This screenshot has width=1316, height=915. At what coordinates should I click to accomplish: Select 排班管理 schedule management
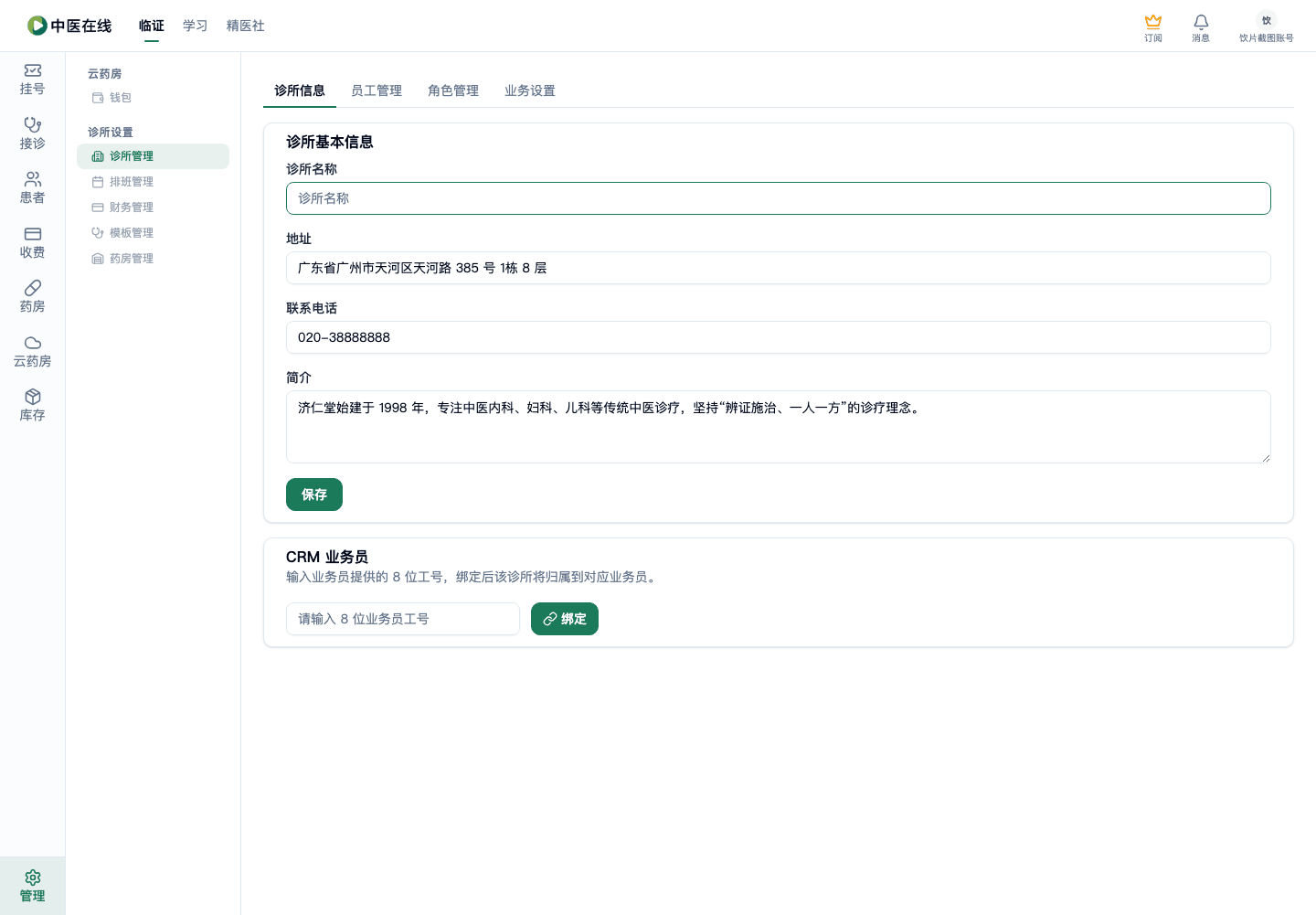pyautogui.click(x=153, y=182)
